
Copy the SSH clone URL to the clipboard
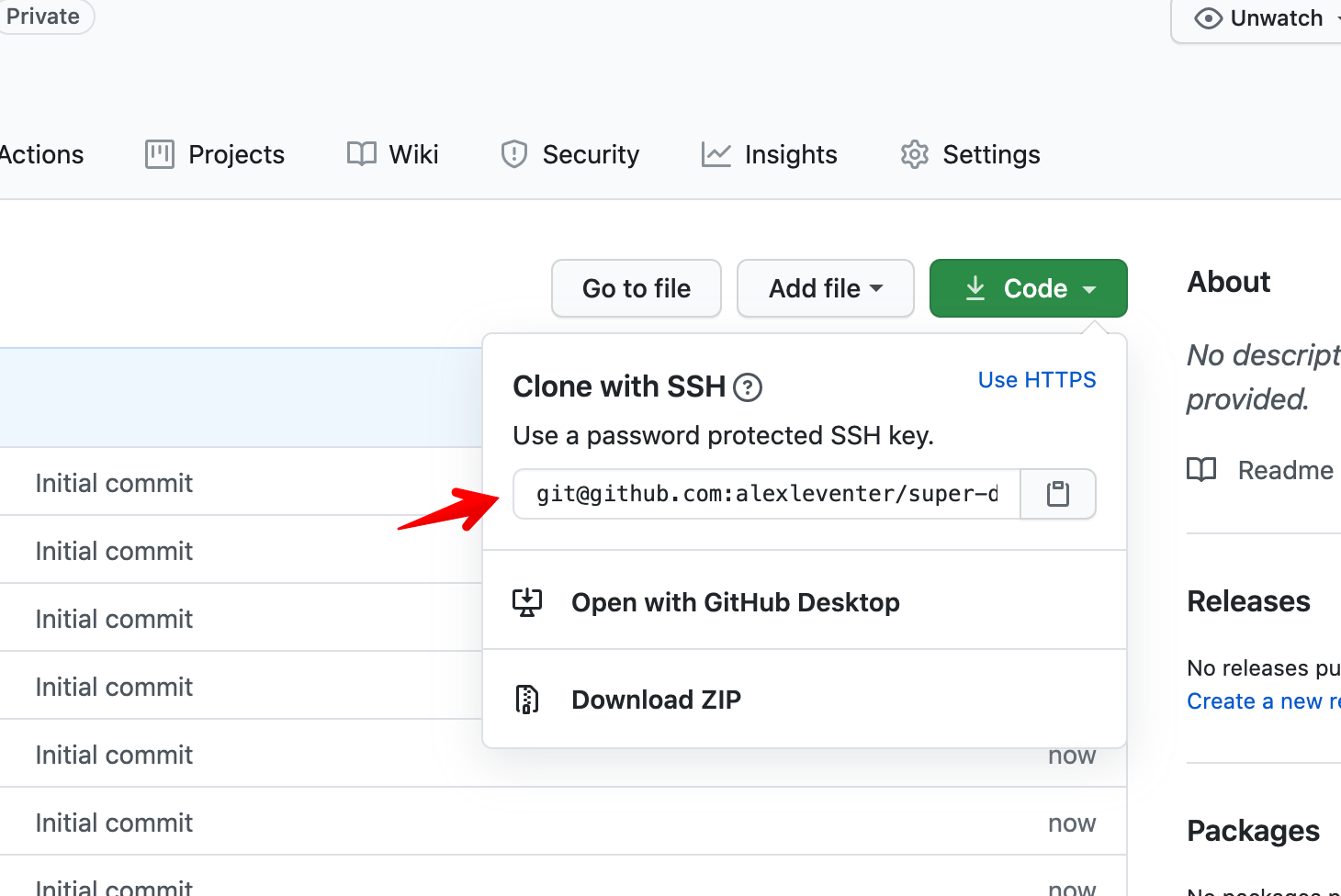coord(1058,494)
